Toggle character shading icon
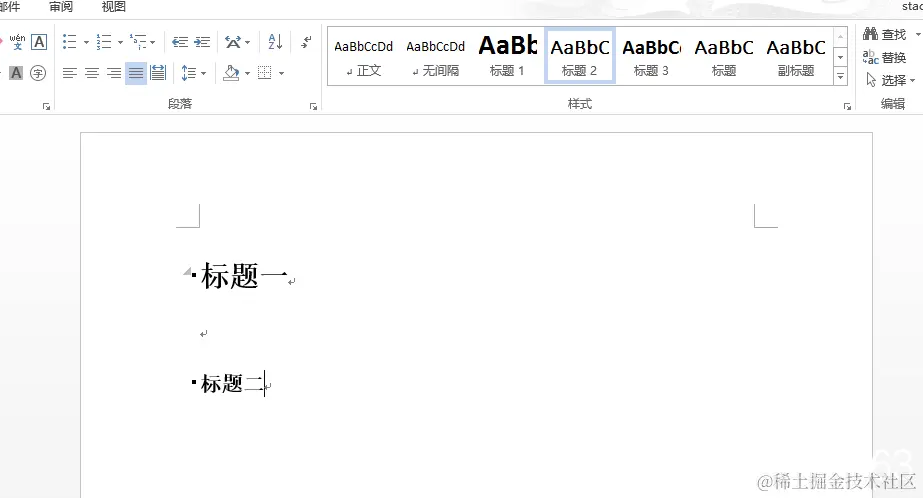 16,73
